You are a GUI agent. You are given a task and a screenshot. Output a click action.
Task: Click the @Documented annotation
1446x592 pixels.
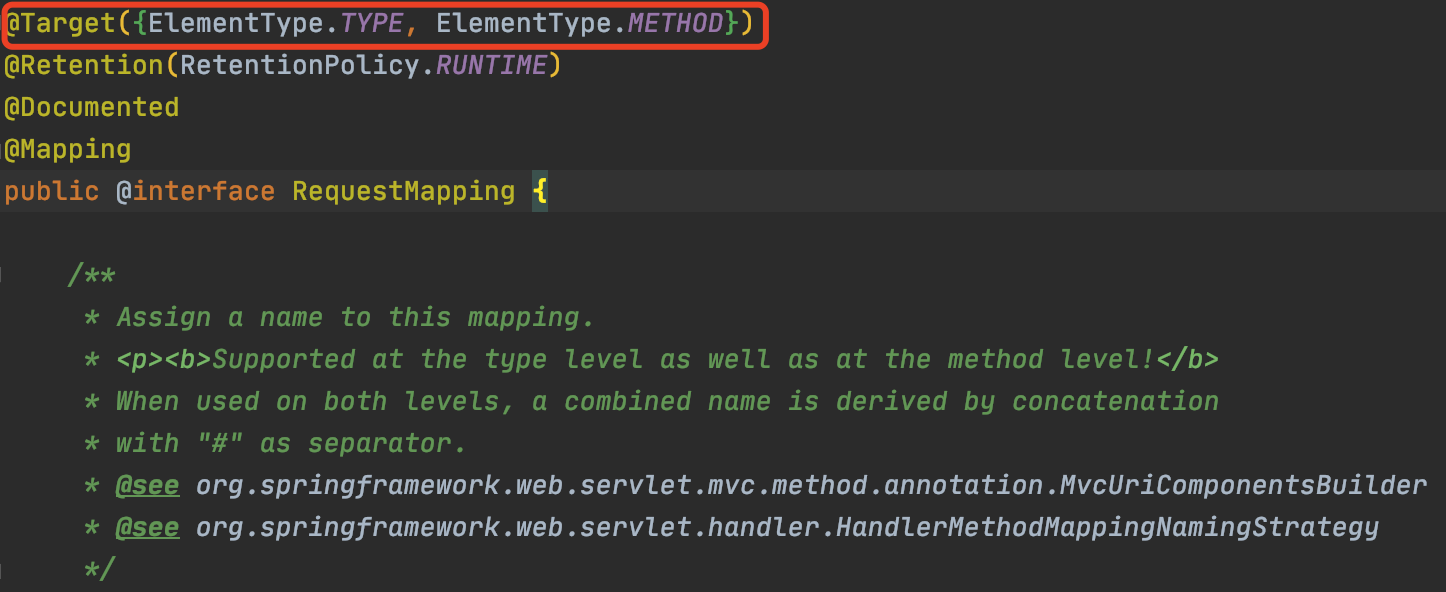(91, 107)
